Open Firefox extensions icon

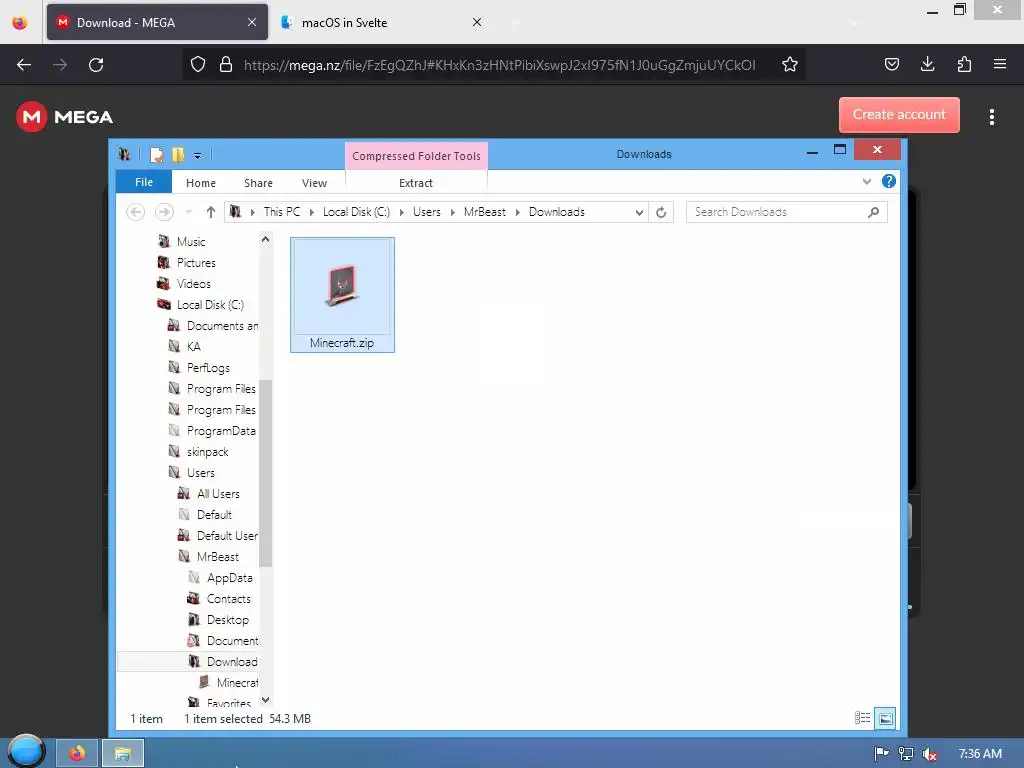[964, 64]
